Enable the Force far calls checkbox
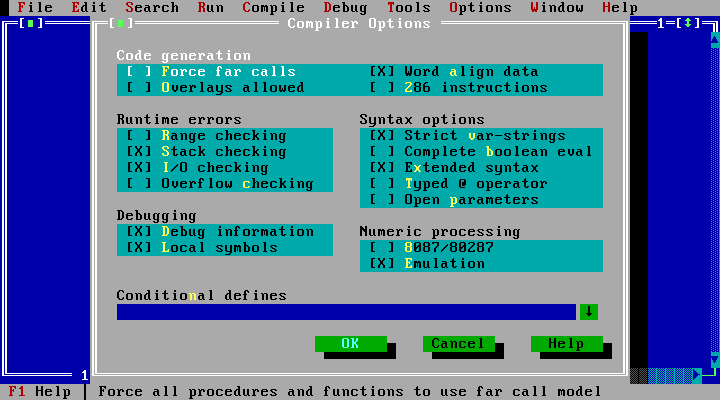Screen dimensions: 720x400 tap(140, 72)
